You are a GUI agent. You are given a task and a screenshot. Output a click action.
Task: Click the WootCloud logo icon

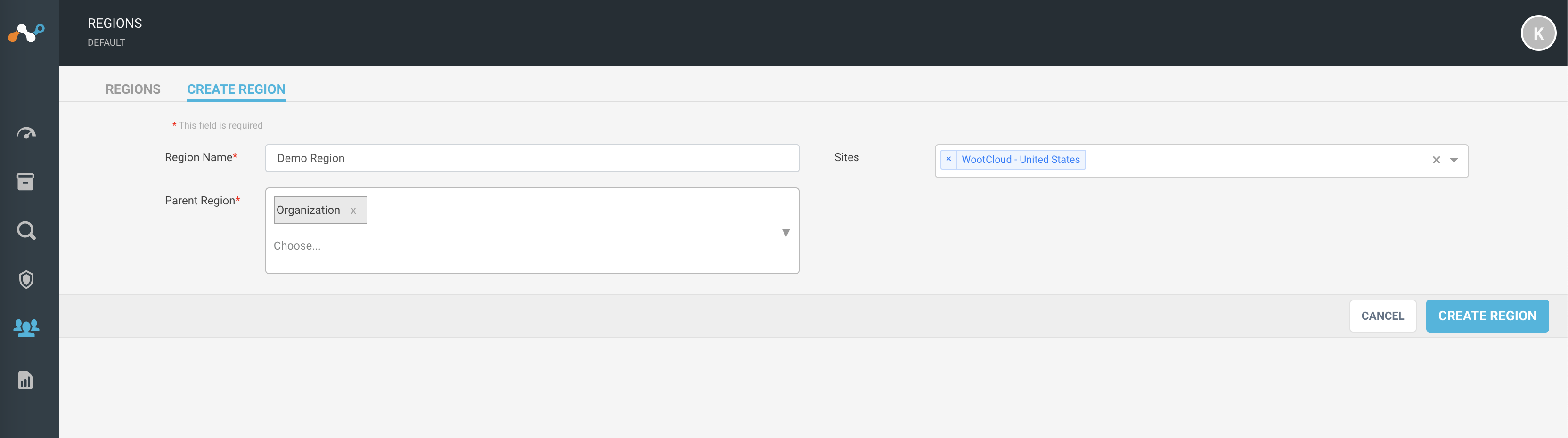[x=26, y=33]
